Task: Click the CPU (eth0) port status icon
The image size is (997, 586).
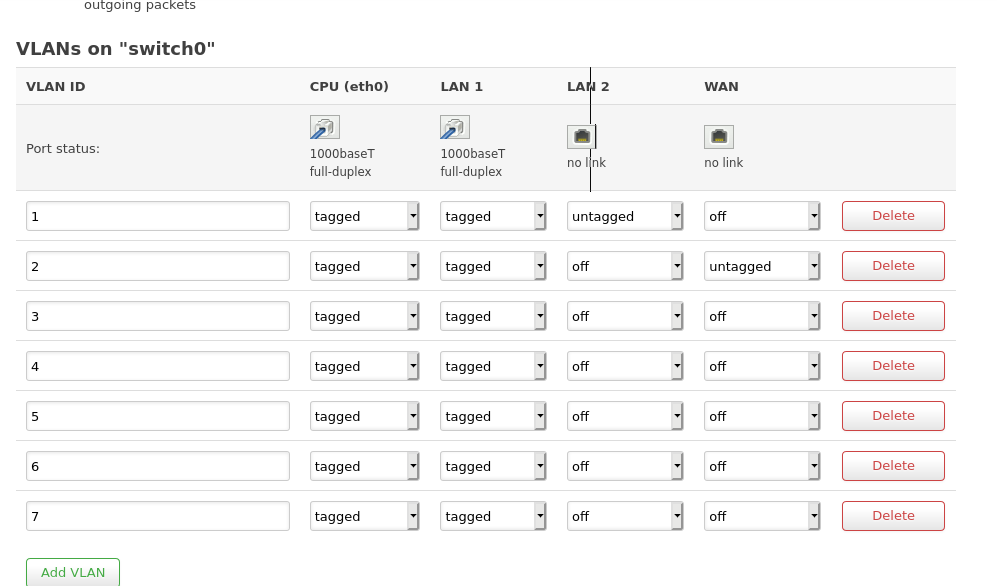Action: (x=324, y=127)
